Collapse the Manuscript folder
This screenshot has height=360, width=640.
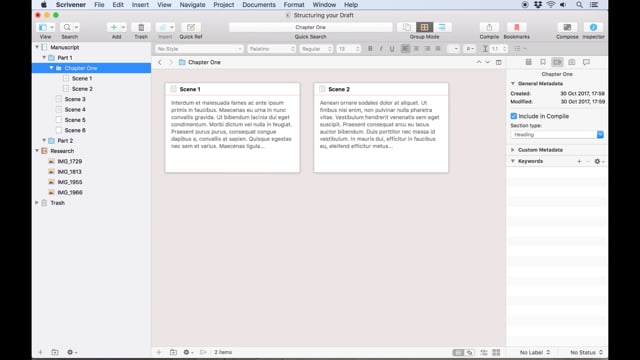coord(37,47)
